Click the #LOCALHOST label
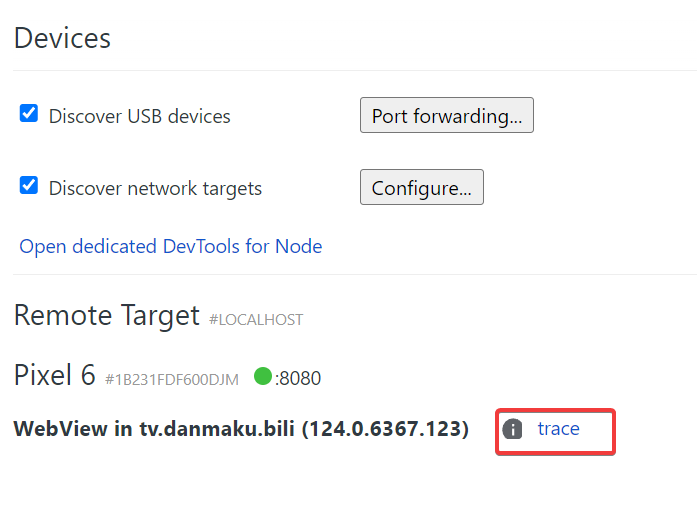Viewport: 697px width, 509px height. [256, 320]
